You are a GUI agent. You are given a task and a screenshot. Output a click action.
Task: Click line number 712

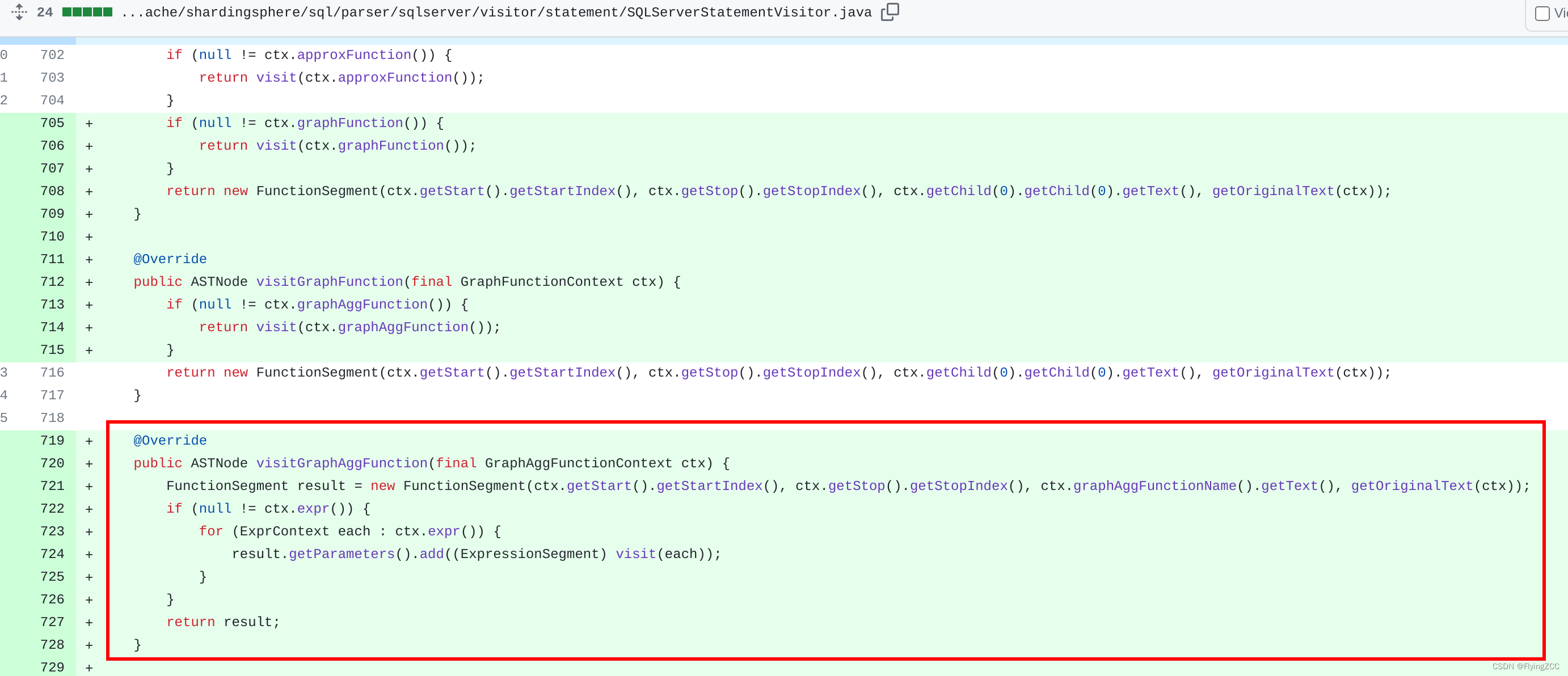[52, 282]
